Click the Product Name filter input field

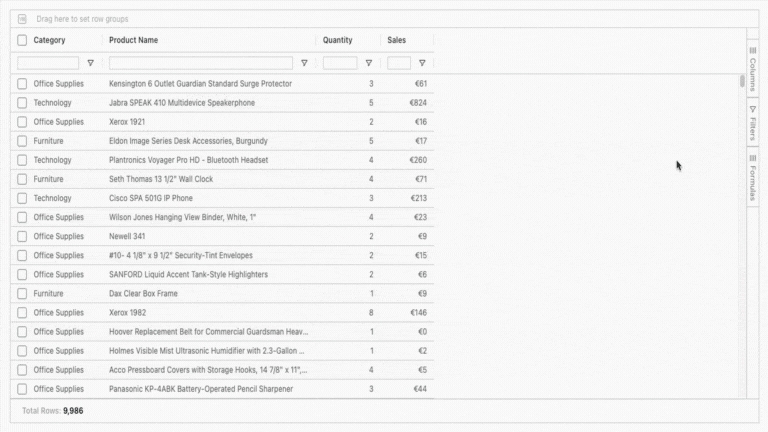tap(202, 63)
